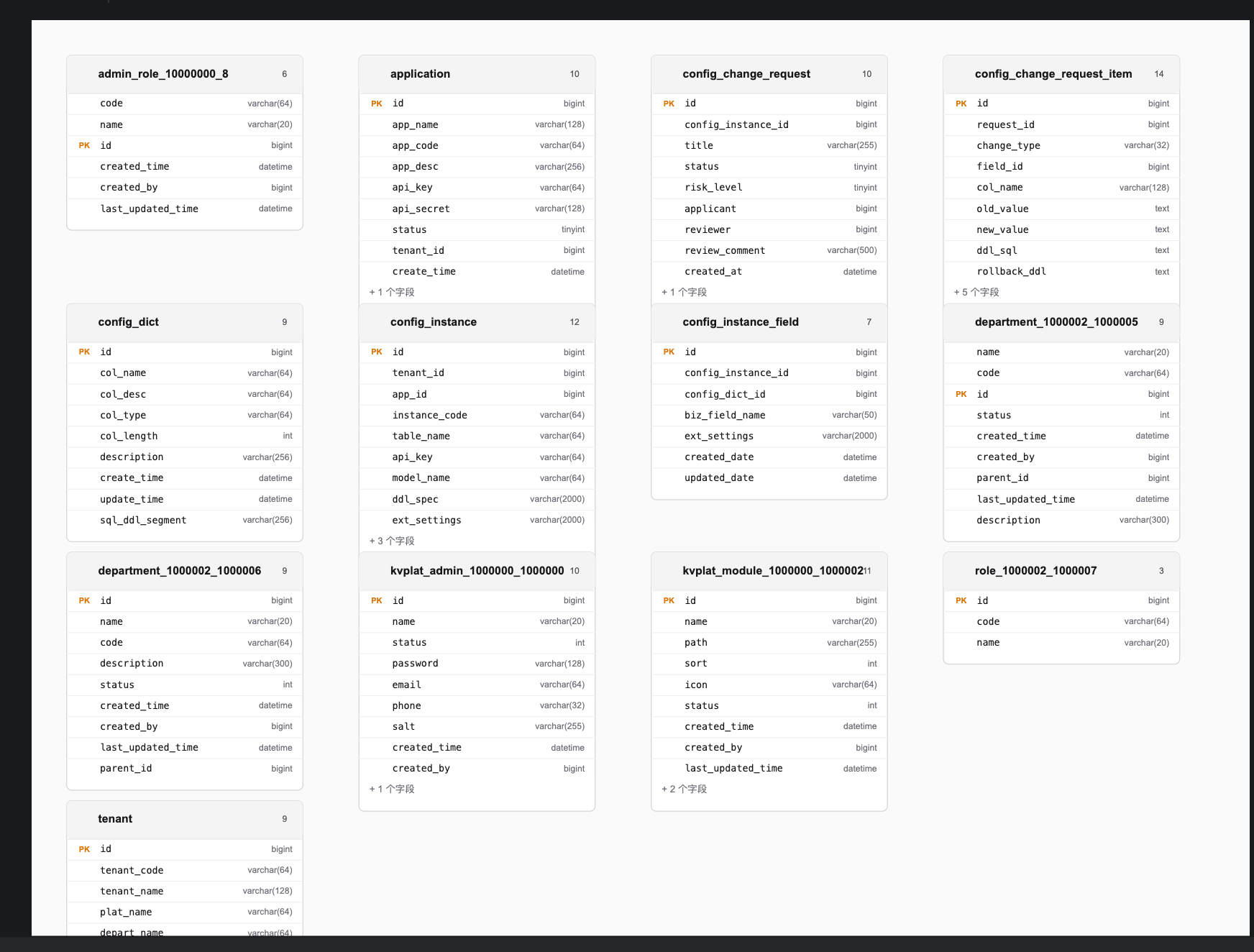Select sql_ddl_segment field in config_dict
This screenshot has height=952, width=1254.
tap(185, 520)
